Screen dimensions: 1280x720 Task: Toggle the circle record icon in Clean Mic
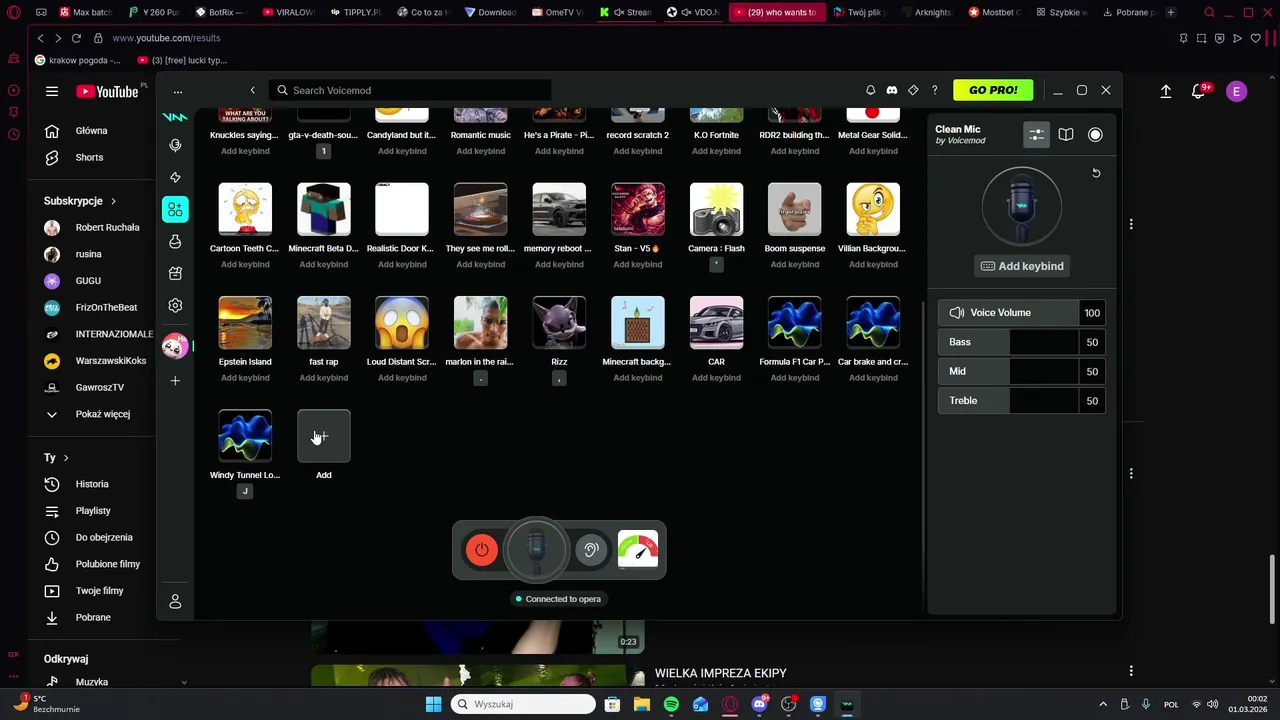pos(1095,134)
